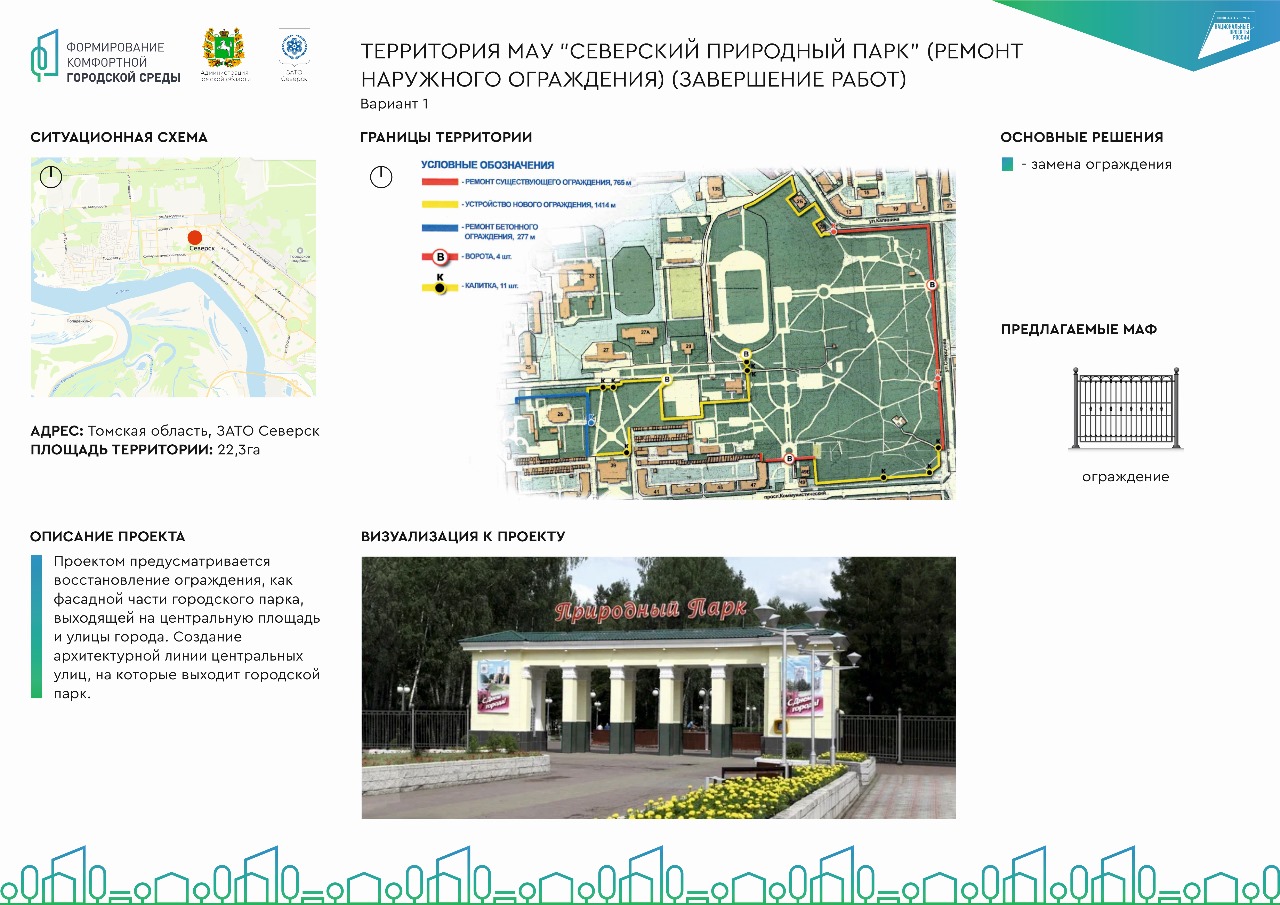Click the teal замена ограждения swatch
The width and height of the screenshot is (1280, 905).
1008,164
